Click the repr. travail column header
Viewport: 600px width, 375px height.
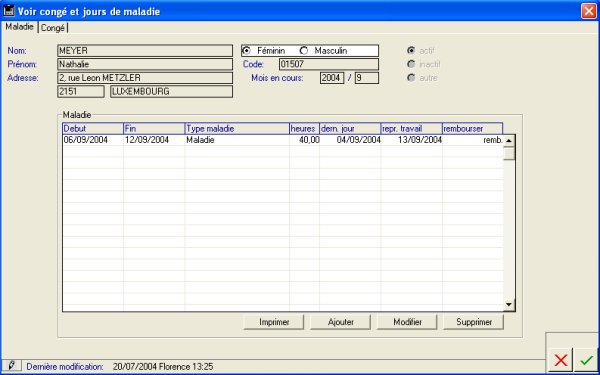click(412, 129)
